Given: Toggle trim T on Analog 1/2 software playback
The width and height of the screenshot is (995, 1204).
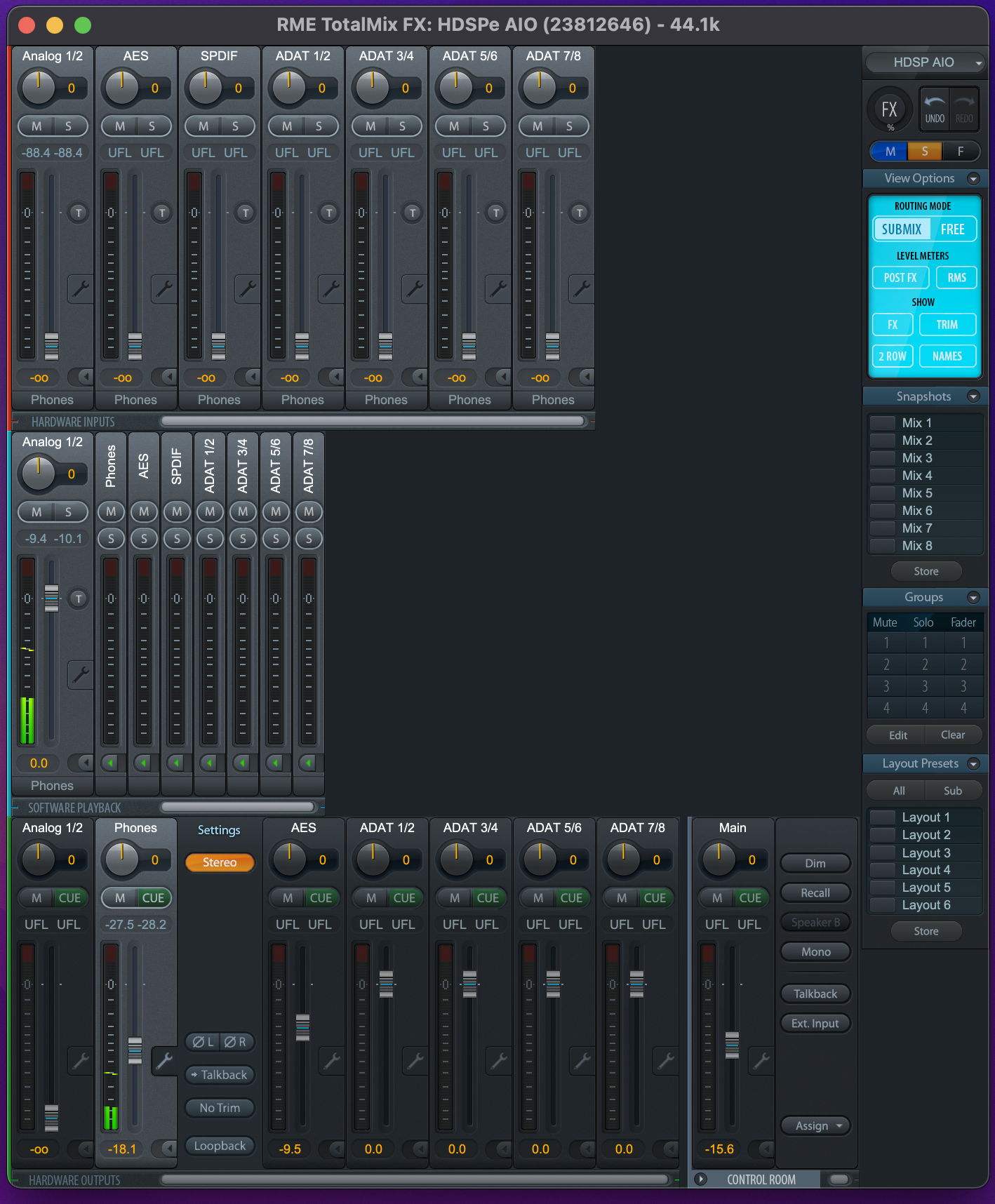Looking at the screenshot, I should 78,598.
